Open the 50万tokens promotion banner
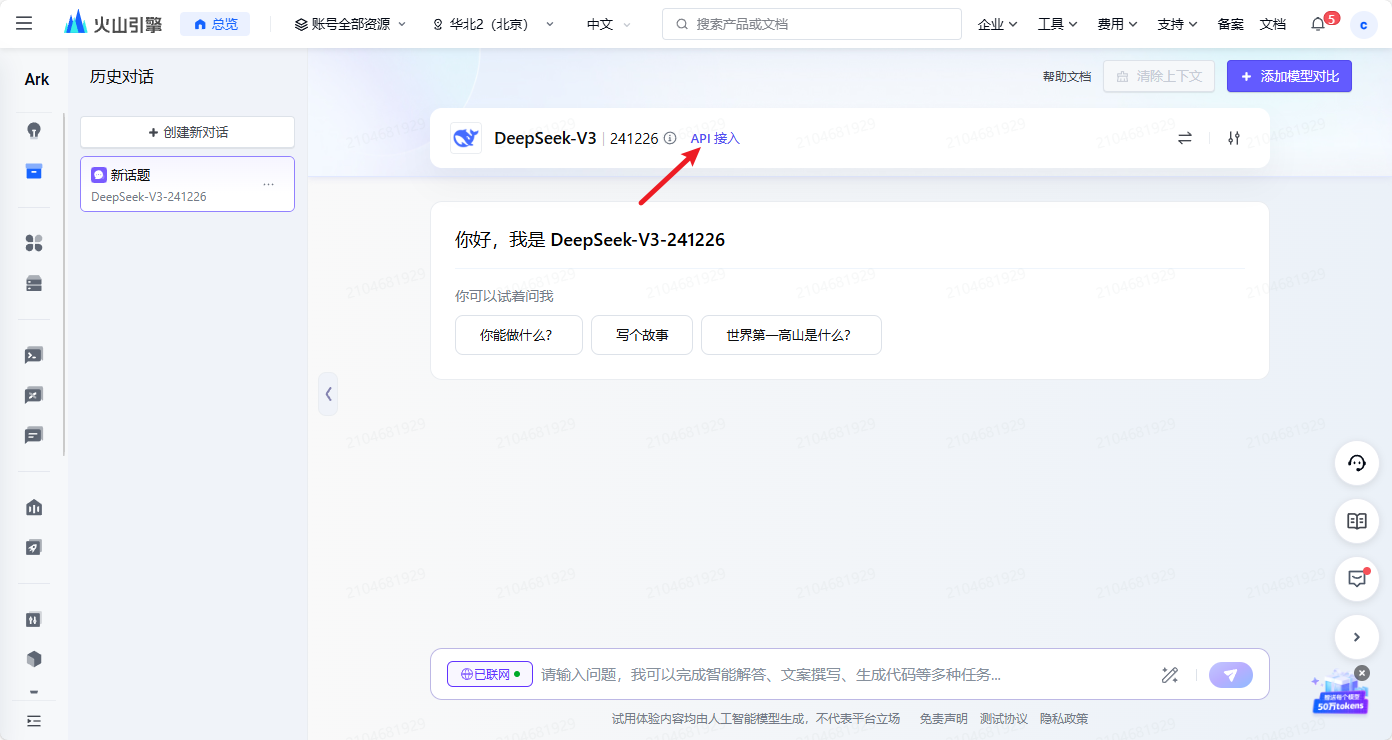This screenshot has height=740, width=1392. coord(1338,695)
